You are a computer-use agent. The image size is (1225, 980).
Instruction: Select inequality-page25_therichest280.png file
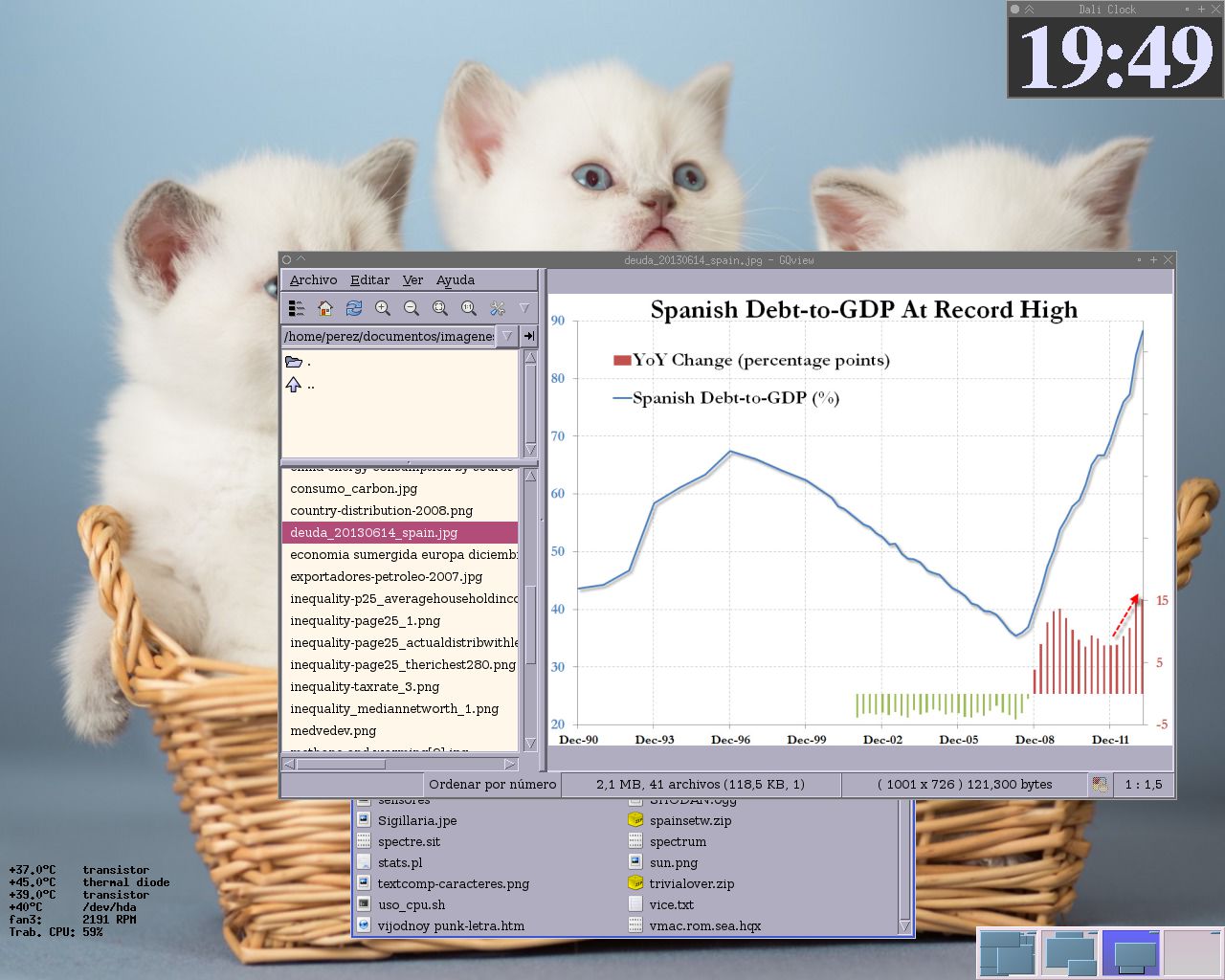pos(400,664)
